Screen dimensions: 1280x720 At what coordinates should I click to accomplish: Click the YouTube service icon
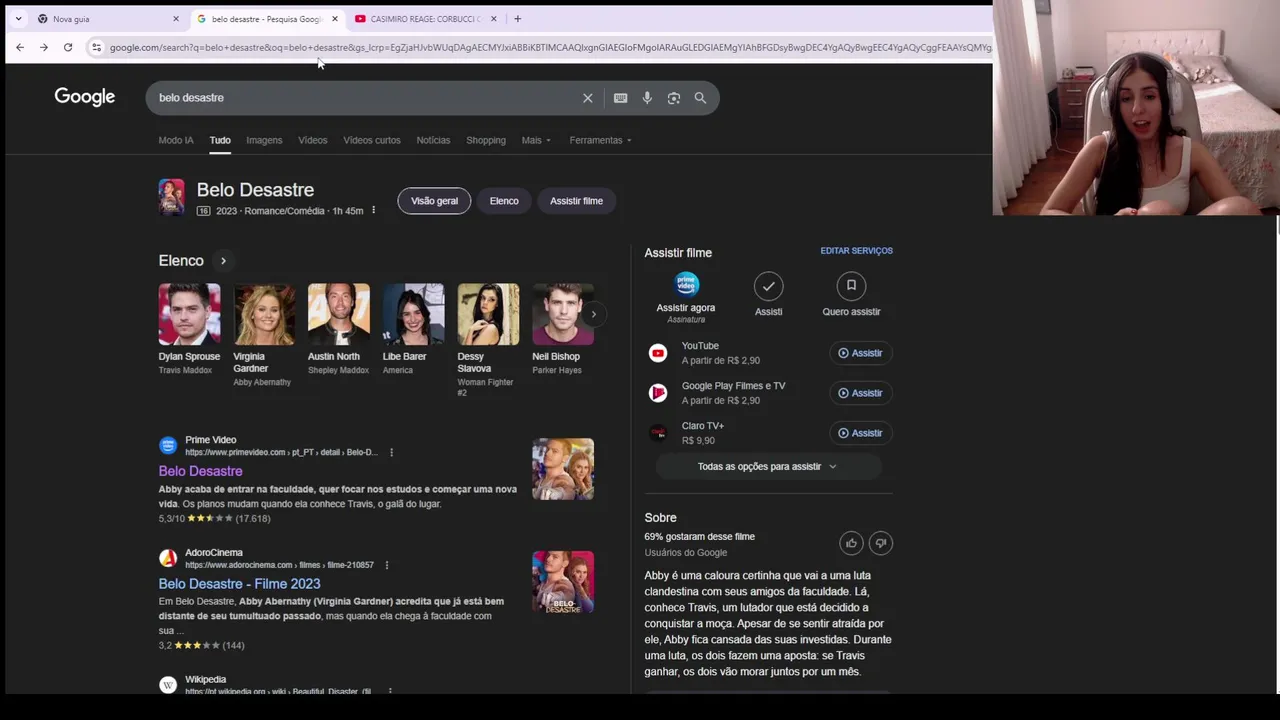coord(658,353)
